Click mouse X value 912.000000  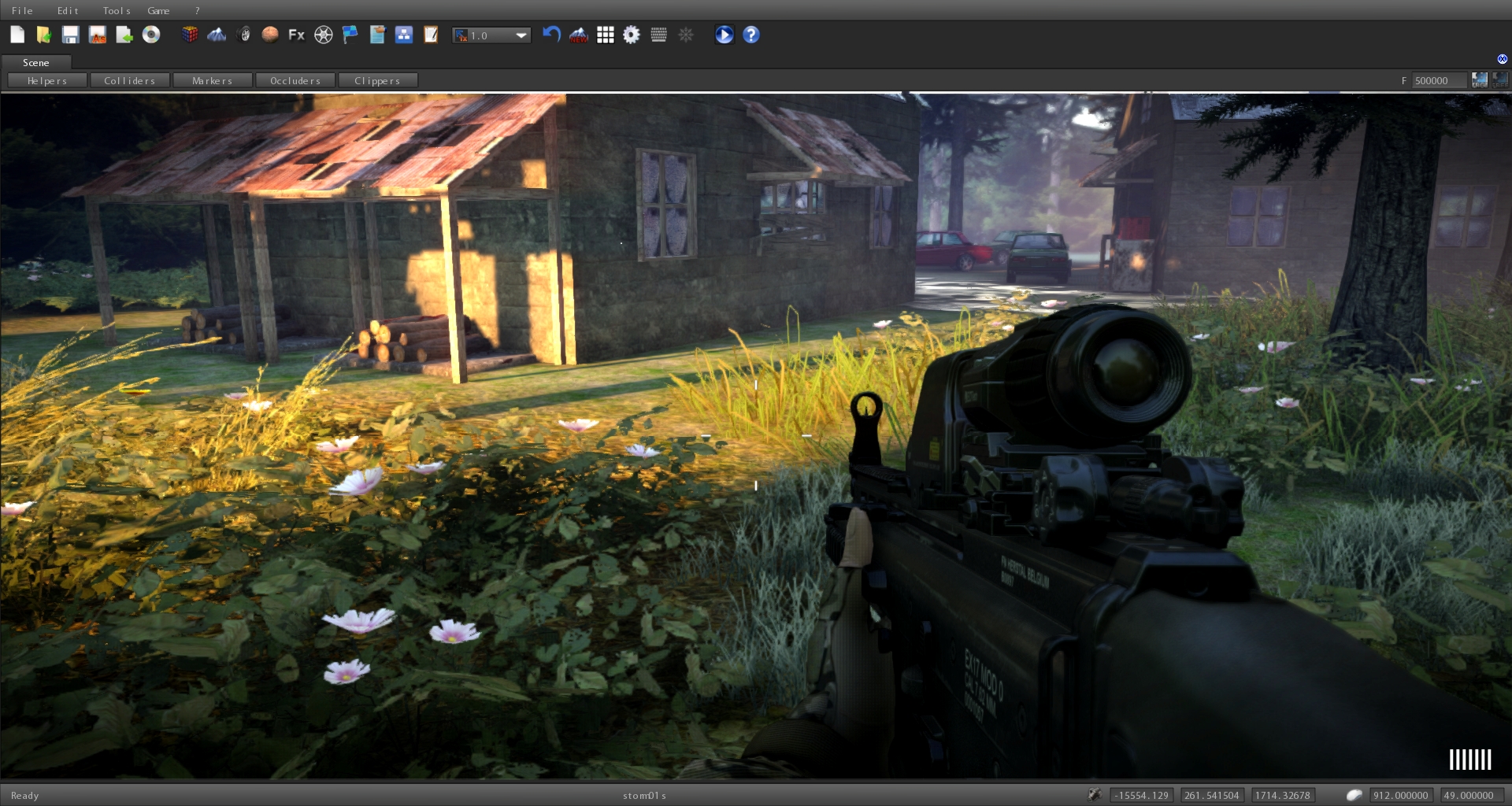pos(1401,795)
